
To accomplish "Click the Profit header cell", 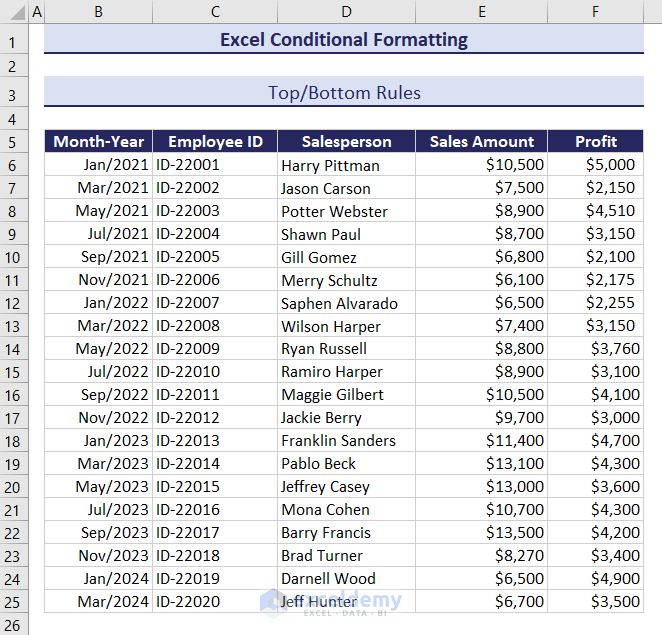I will (595, 141).
